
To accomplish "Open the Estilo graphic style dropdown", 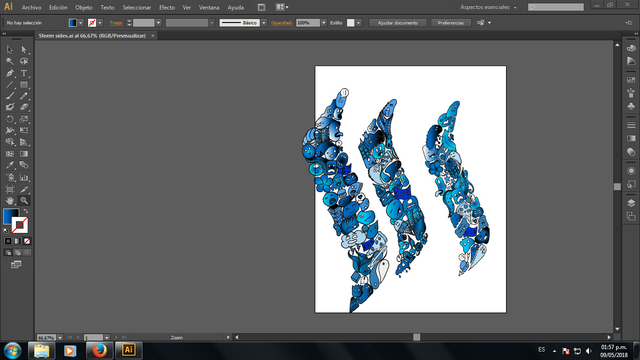I will pos(358,23).
